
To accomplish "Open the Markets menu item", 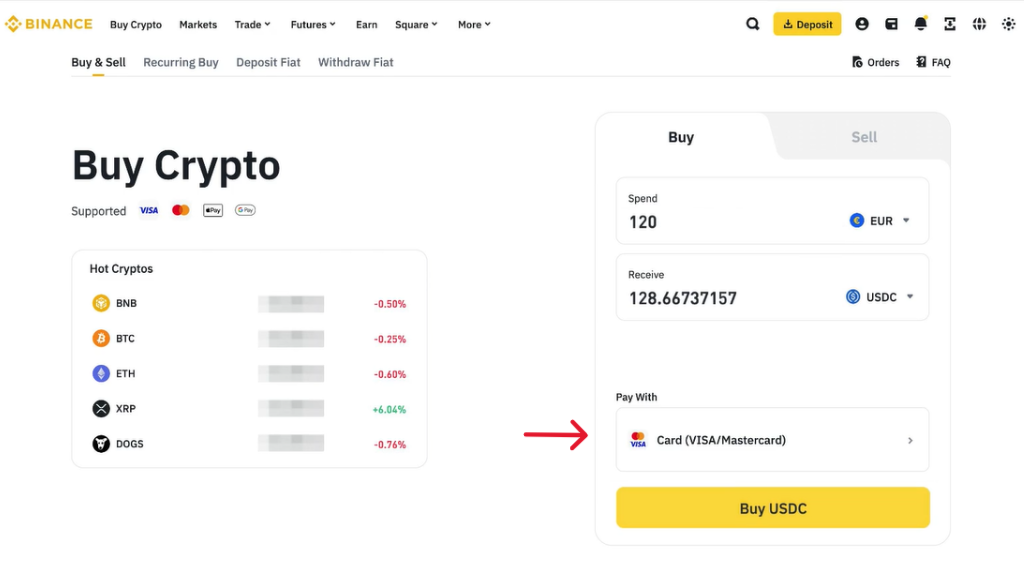I will 198,24.
